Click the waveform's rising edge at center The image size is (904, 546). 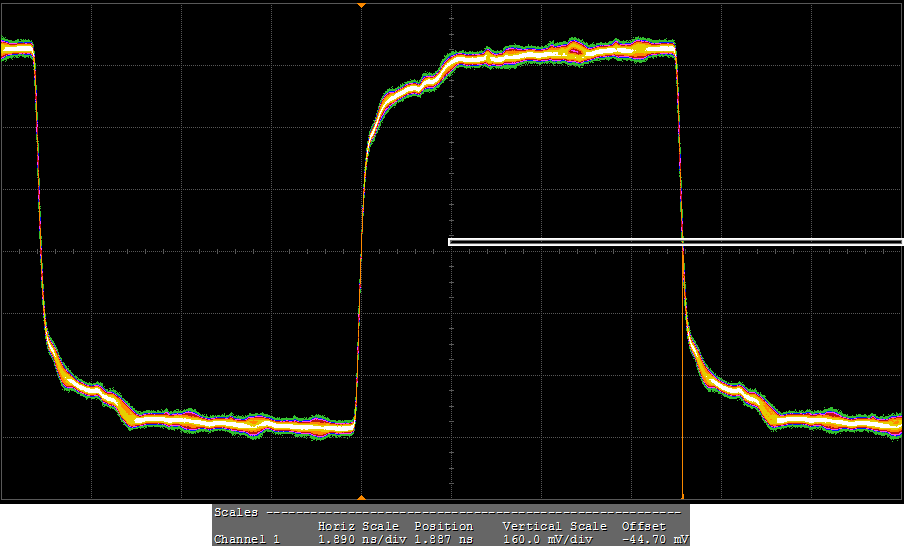[x=360, y=250]
